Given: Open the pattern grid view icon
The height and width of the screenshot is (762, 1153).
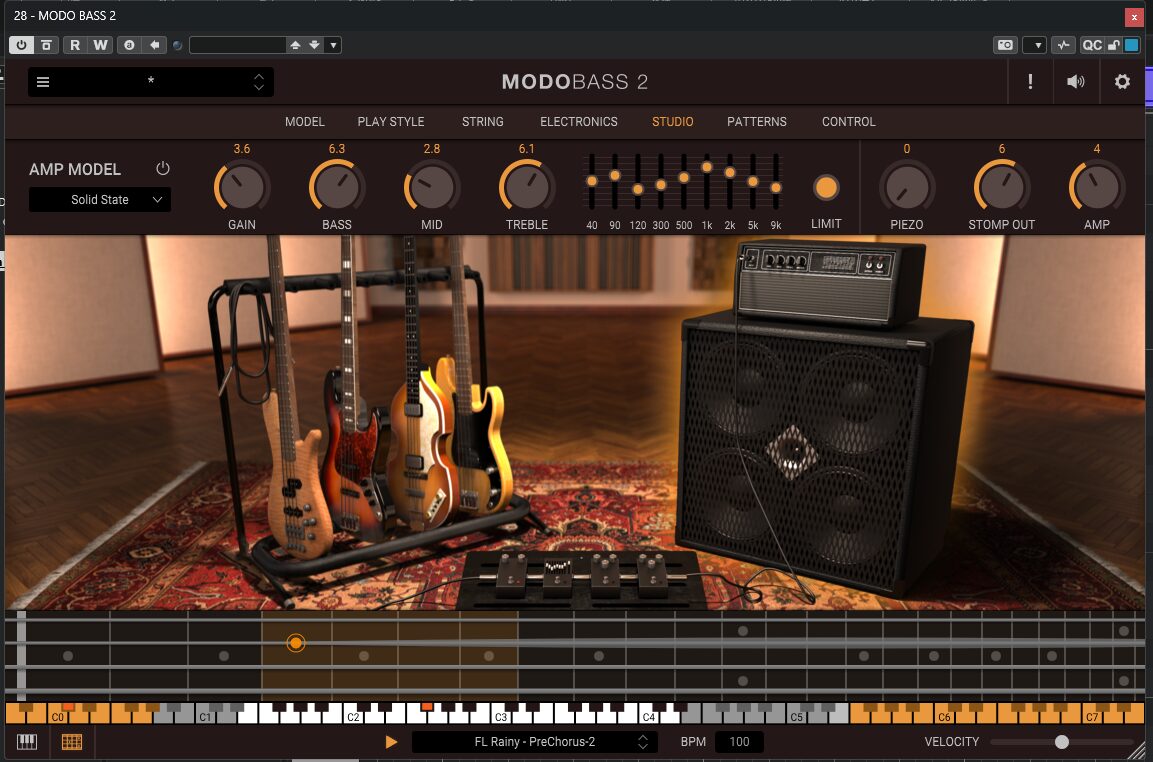Looking at the screenshot, I should (x=72, y=741).
